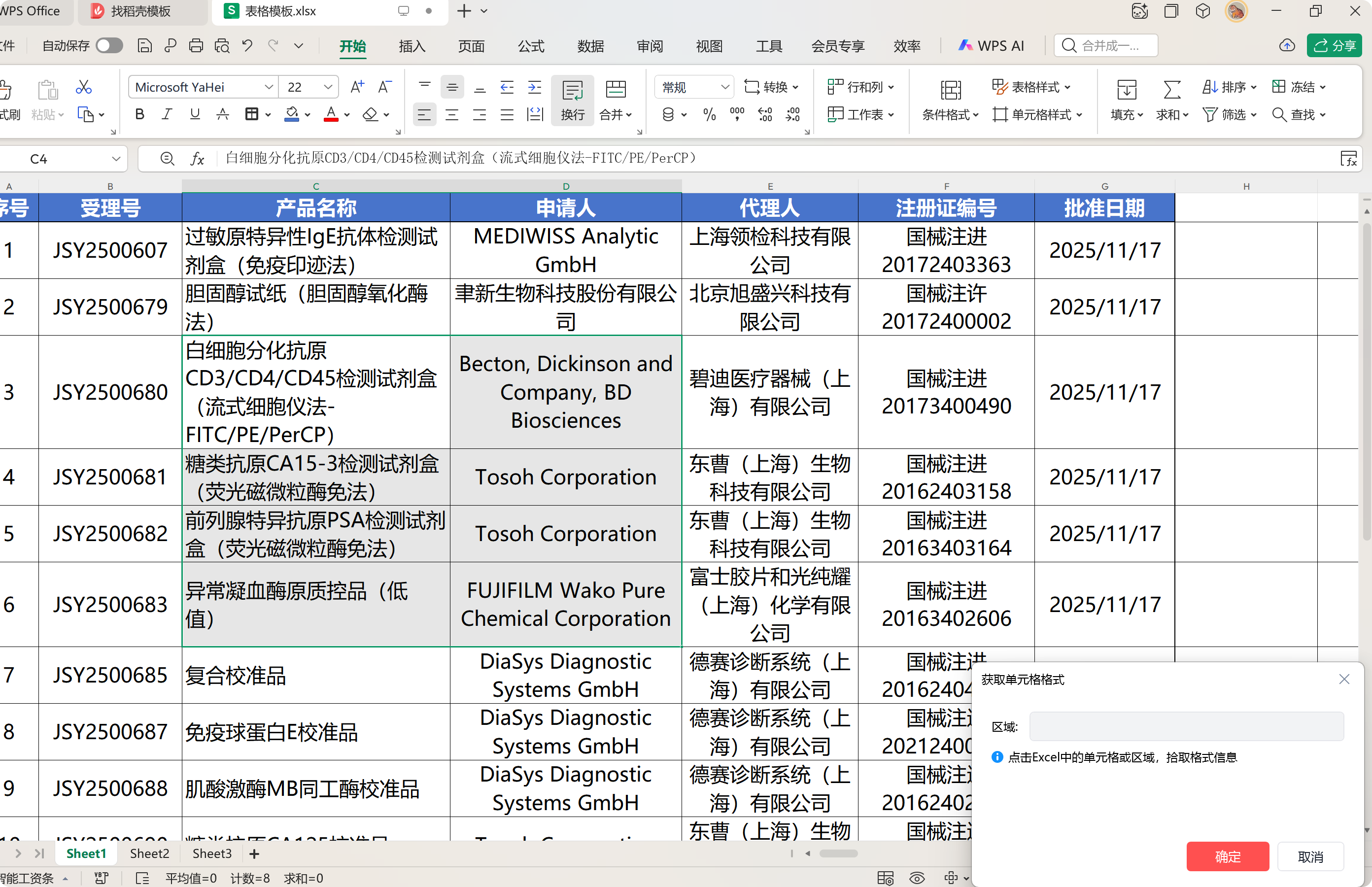Click the Cut scissors icon
Screen dimensions: 1372x887
(84, 87)
